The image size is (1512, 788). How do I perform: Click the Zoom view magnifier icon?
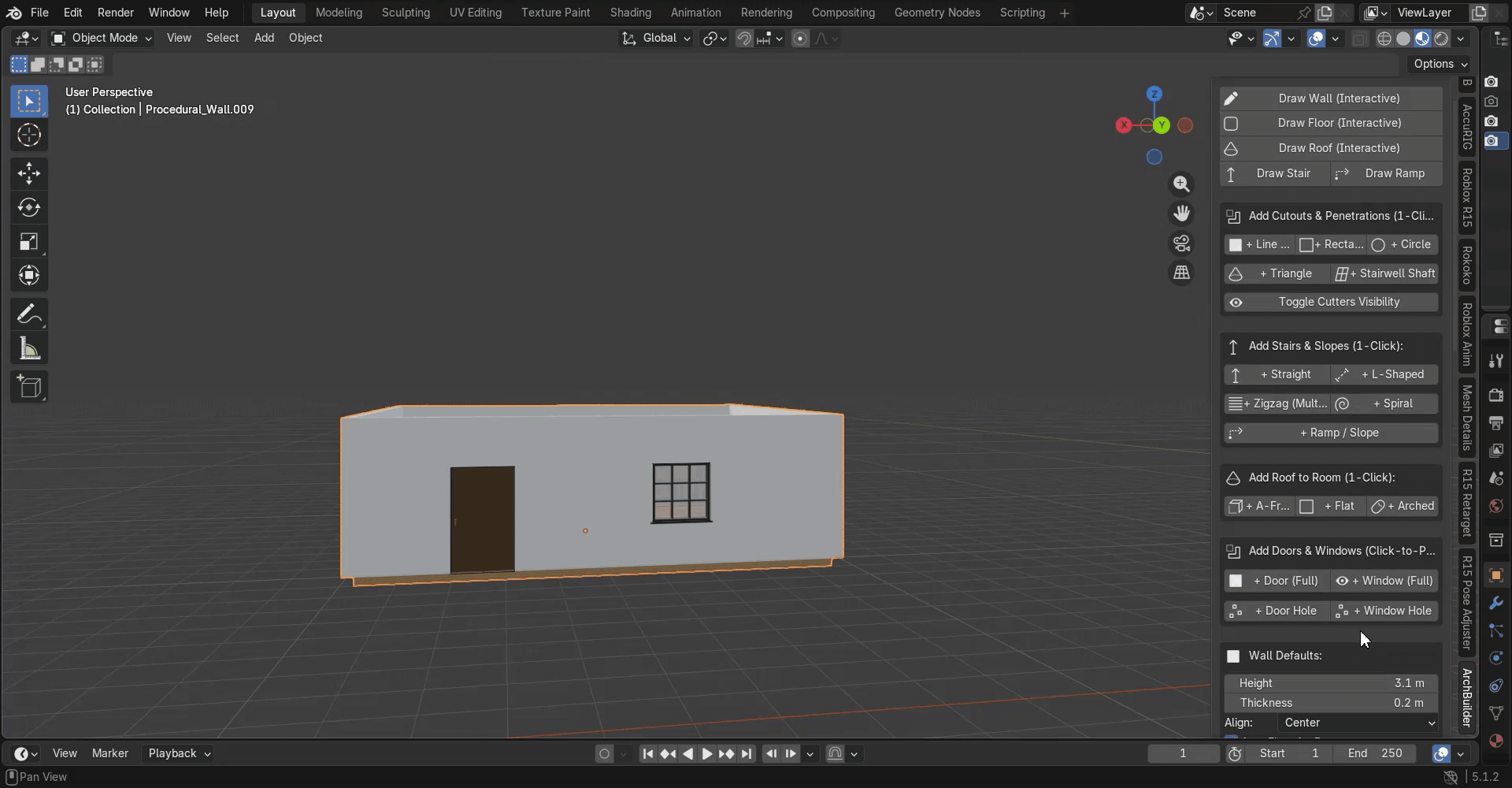click(x=1181, y=184)
